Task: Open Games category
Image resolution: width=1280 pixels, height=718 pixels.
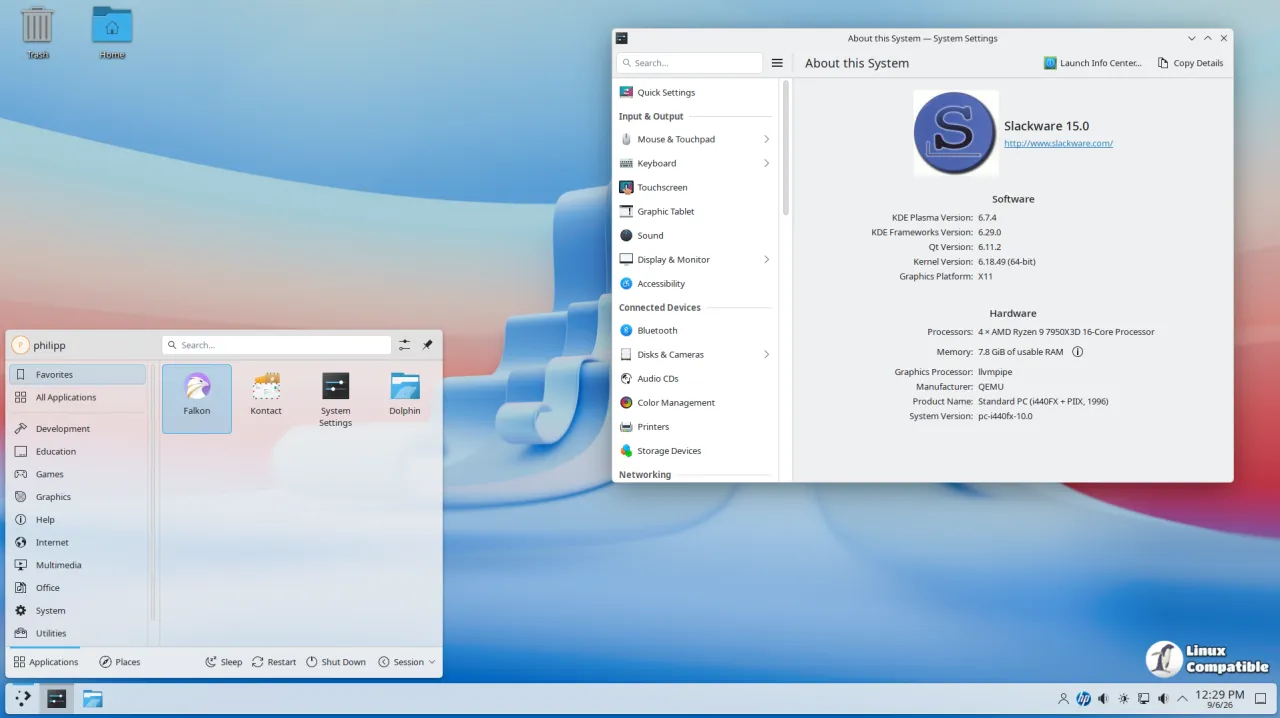Action: pyautogui.click(x=78, y=474)
